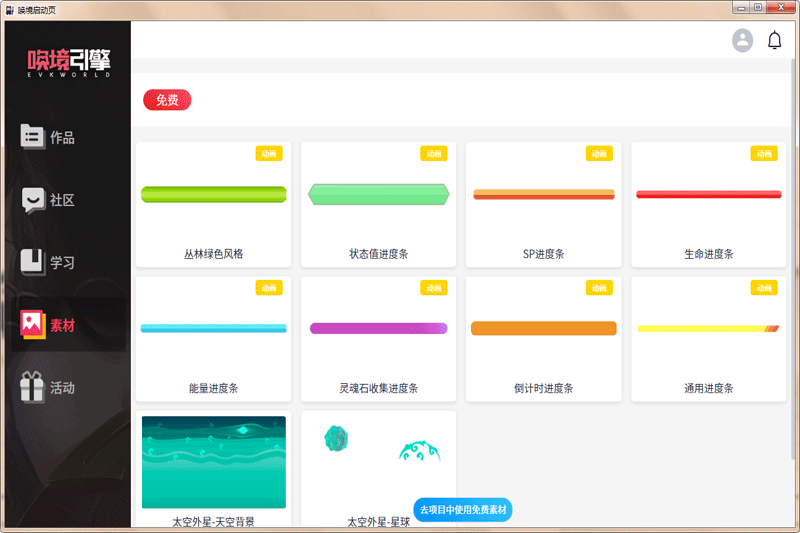Viewport: 800px width, 533px height.
Task: Click 去项目中使用免费素材 button
Action: pyautogui.click(x=463, y=510)
